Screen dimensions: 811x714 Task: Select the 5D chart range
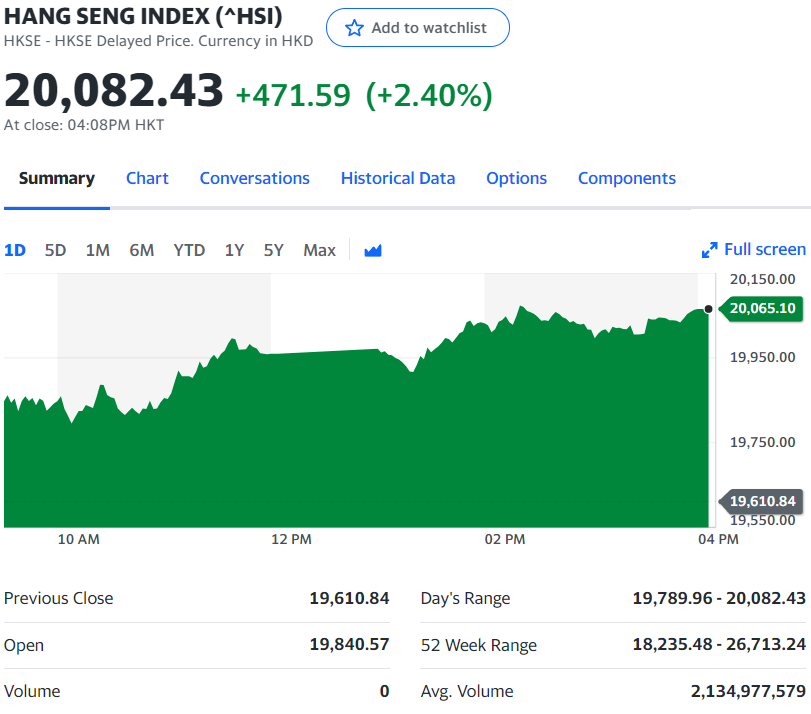tap(55, 250)
